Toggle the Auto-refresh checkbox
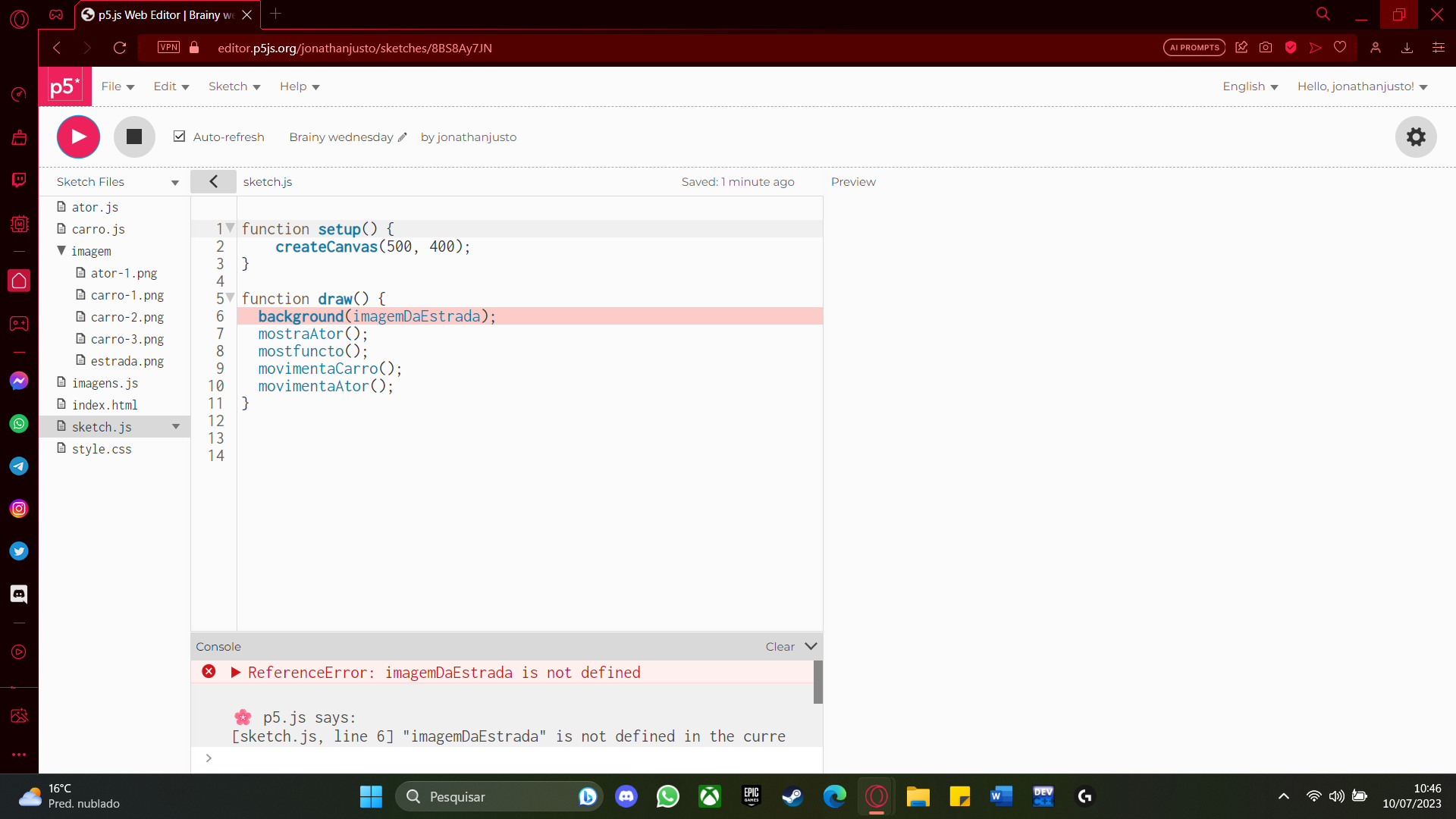The width and height of the screenshot is (1456, 819). point(180,136)
